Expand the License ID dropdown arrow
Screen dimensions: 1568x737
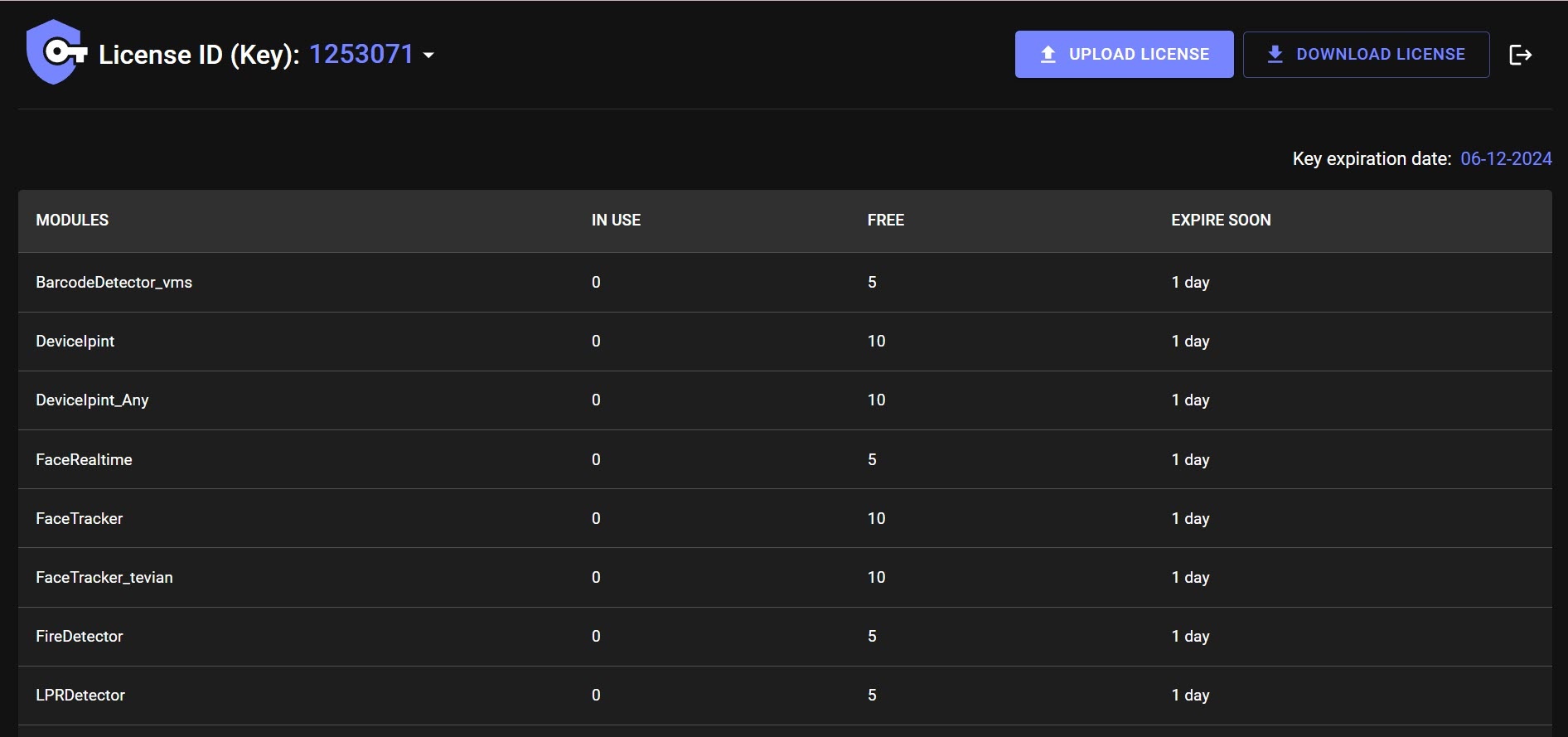428,56
